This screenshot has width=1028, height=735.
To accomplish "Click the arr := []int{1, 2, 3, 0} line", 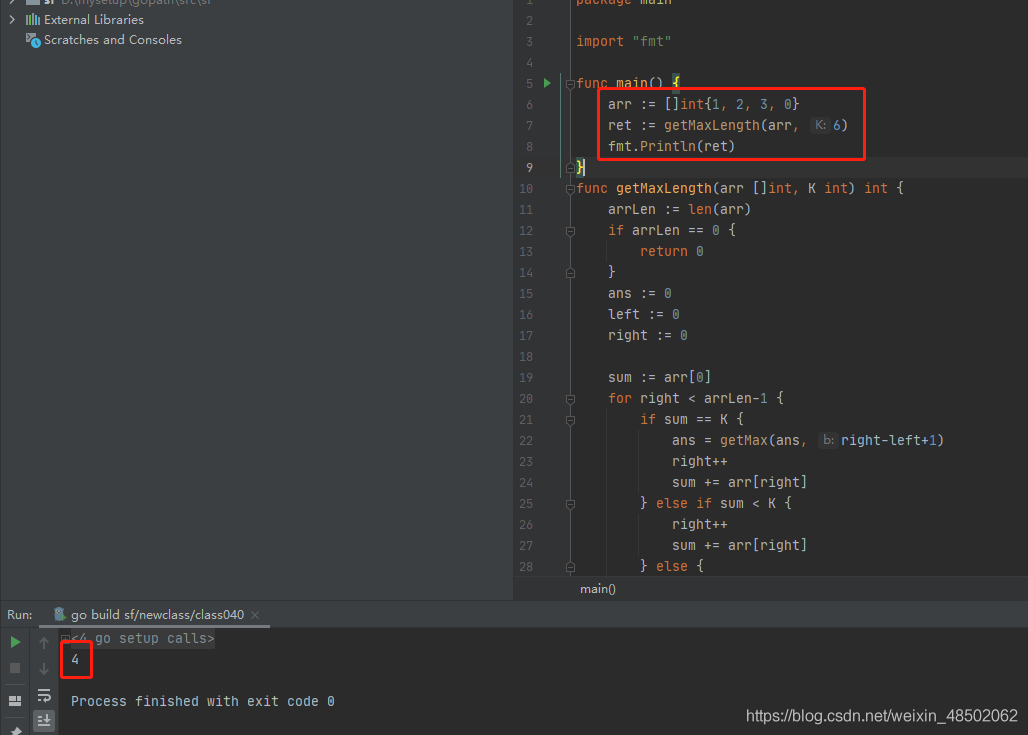I will (x=703, y=104).
